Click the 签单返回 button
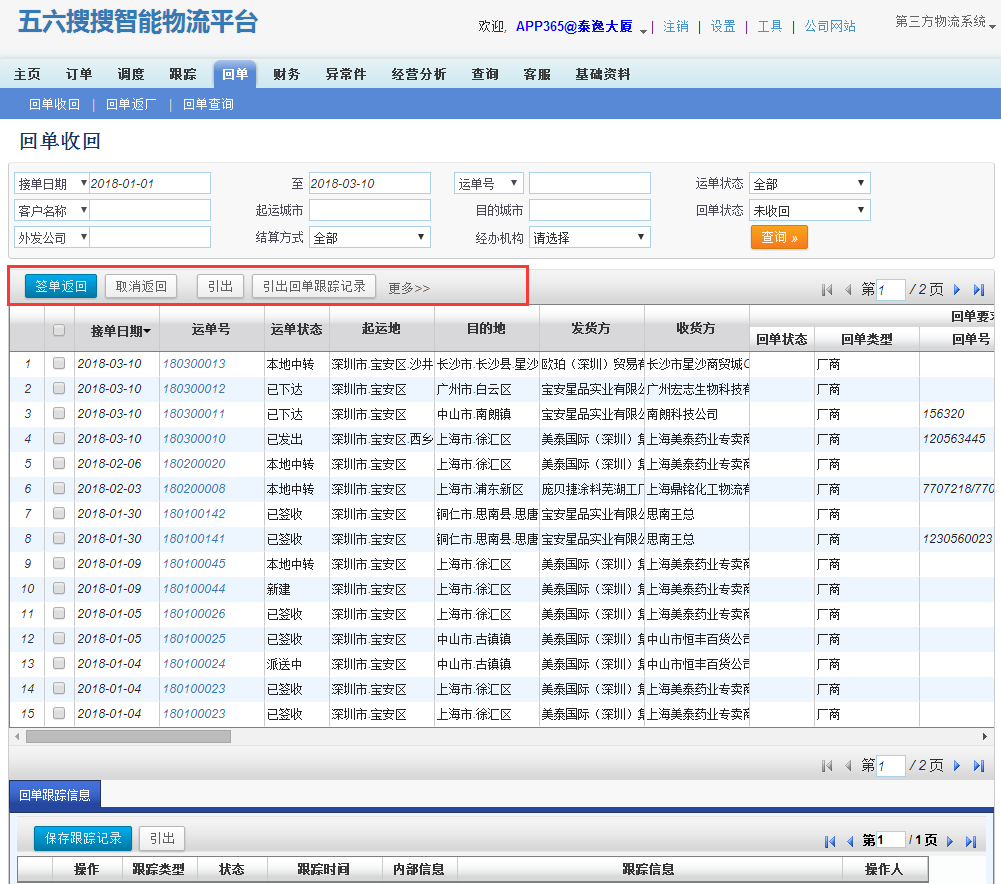The height and width of the screenshot is (884, 1001). [x=61, y=287]
